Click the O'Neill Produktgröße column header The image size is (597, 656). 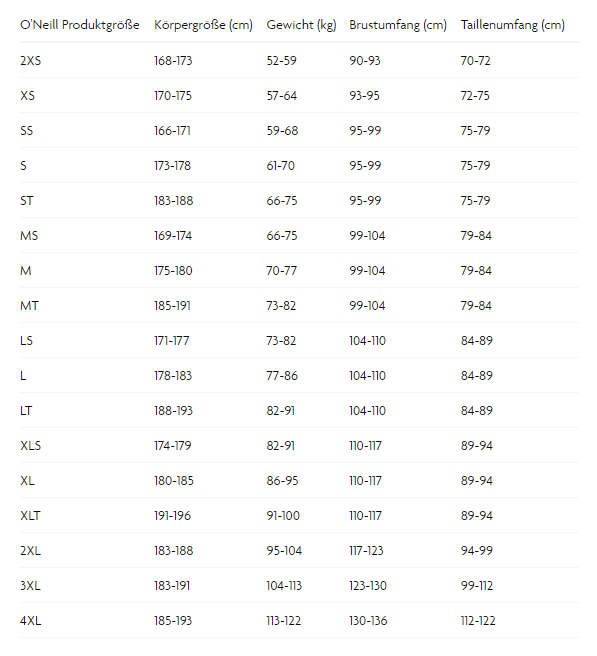pos(79,25)
